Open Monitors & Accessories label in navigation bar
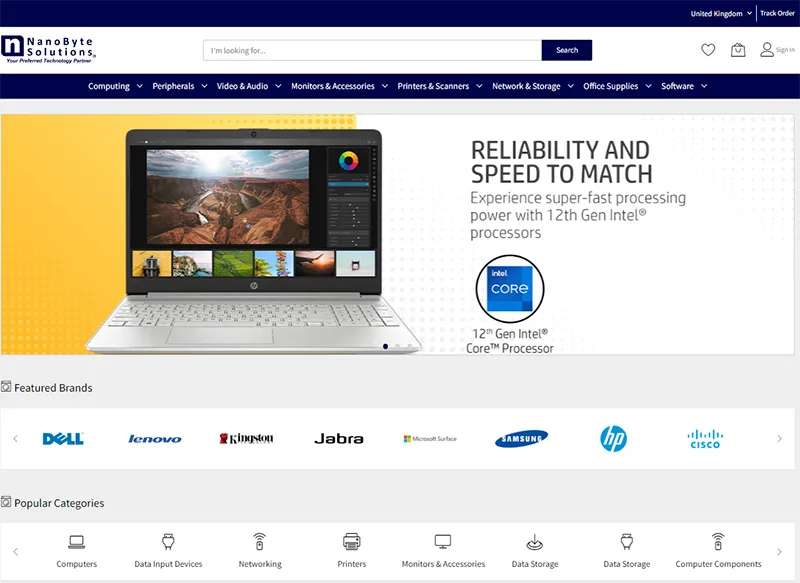The image size is (800, 583). pos(333,86)
